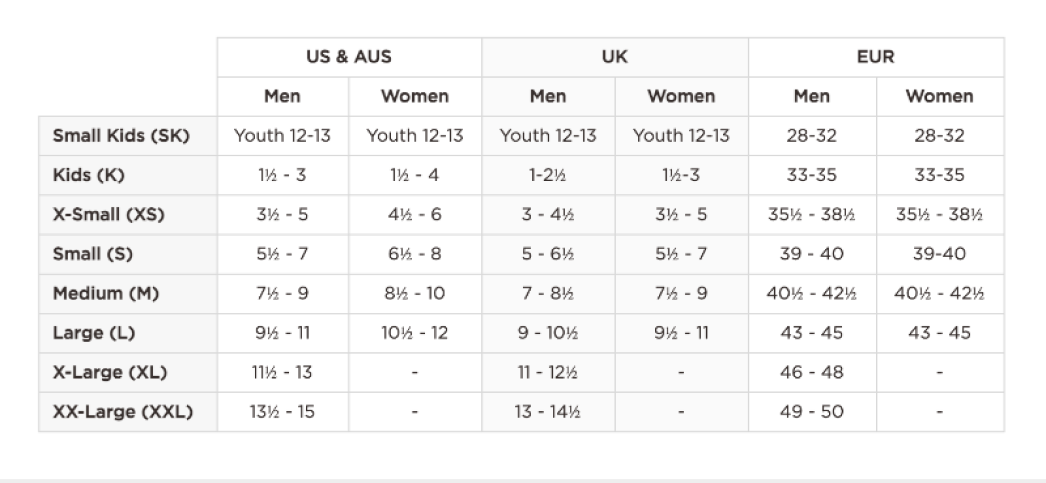Click the Kids (K) row label
1046x483 pixels.
(x=87, y=175)
